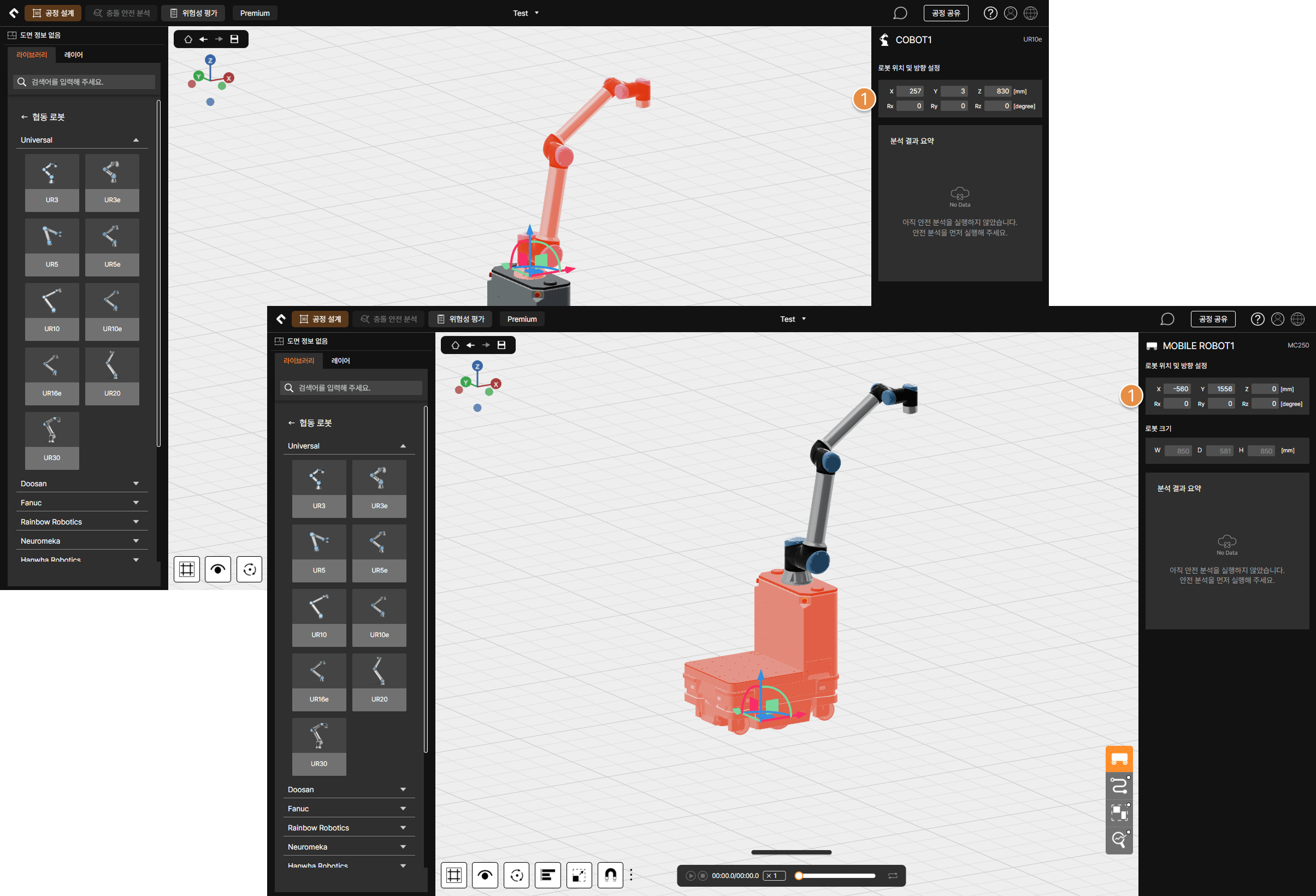Viewport: 1316px width, 896px height.
Task: Toggle the loop repeat icon in the playback bar
Action: [x=893, y=876]
